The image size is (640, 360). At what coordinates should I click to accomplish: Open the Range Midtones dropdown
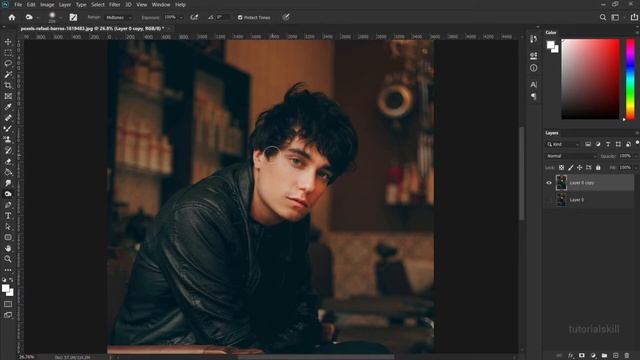pos(118,18)
